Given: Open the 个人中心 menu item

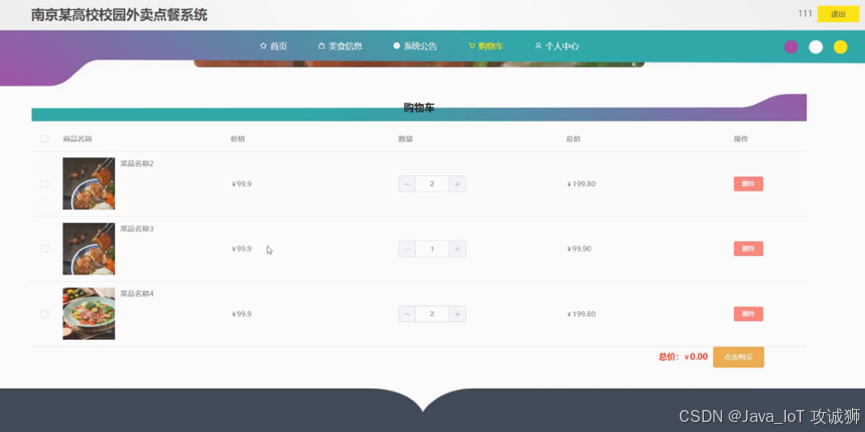Looking at the screenshot, I should 557,46.
